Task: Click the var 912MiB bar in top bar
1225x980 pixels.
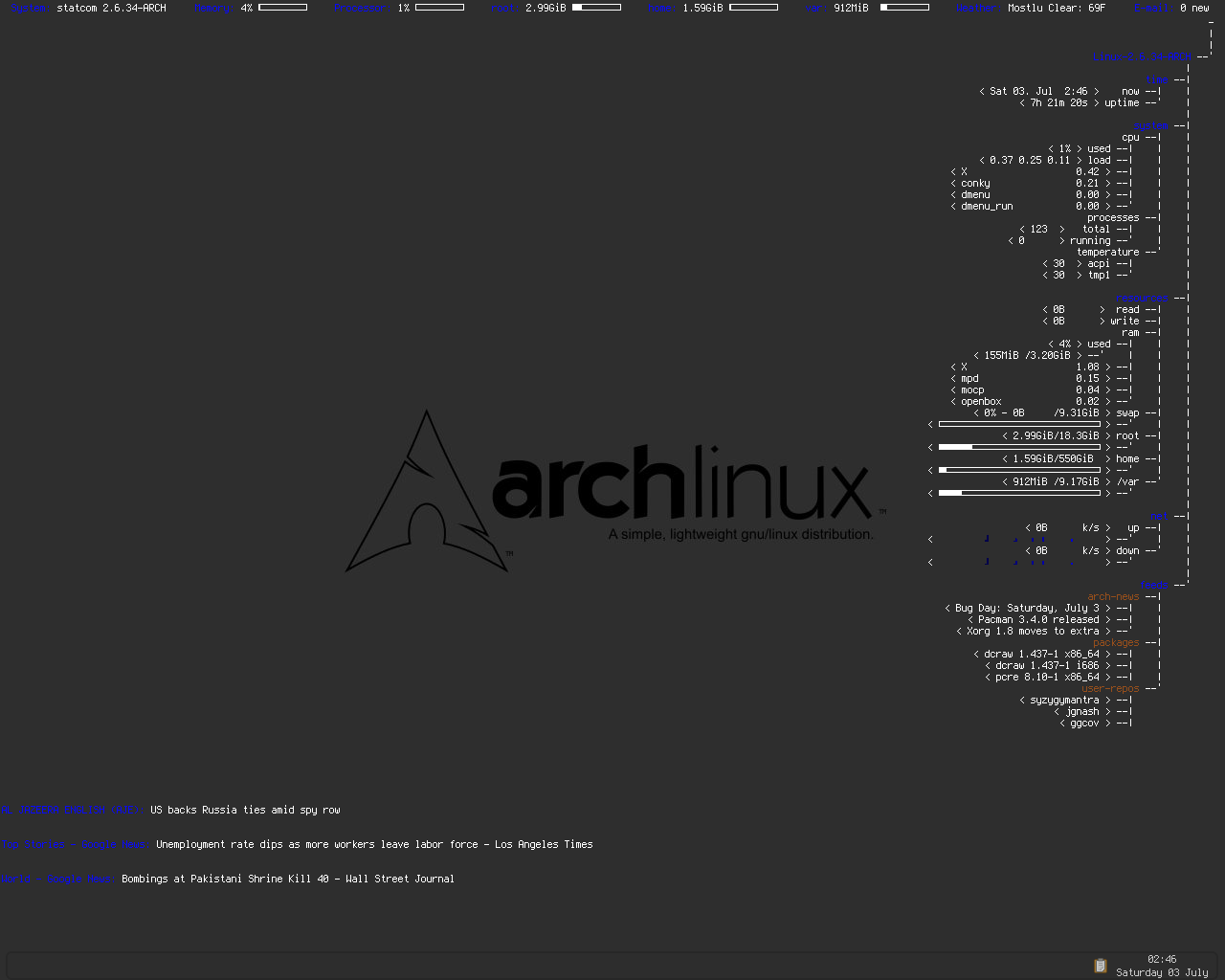Action: pos(904,8)
